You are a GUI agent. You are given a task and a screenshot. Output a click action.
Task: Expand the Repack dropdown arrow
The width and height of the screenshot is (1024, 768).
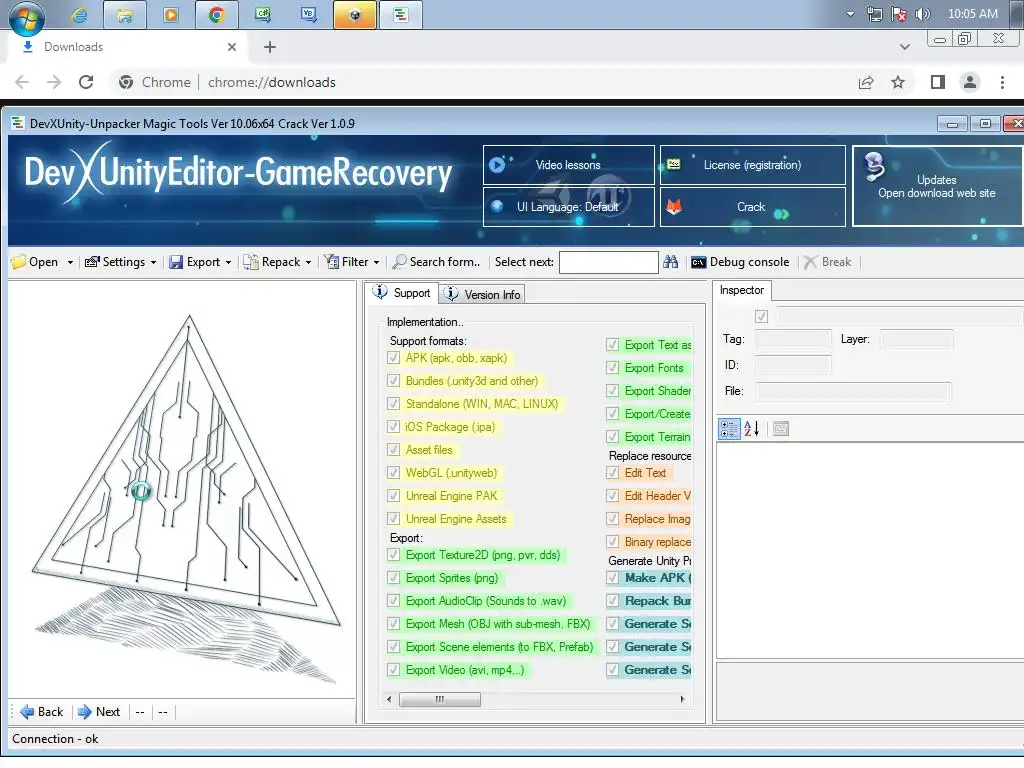point(308,263)
